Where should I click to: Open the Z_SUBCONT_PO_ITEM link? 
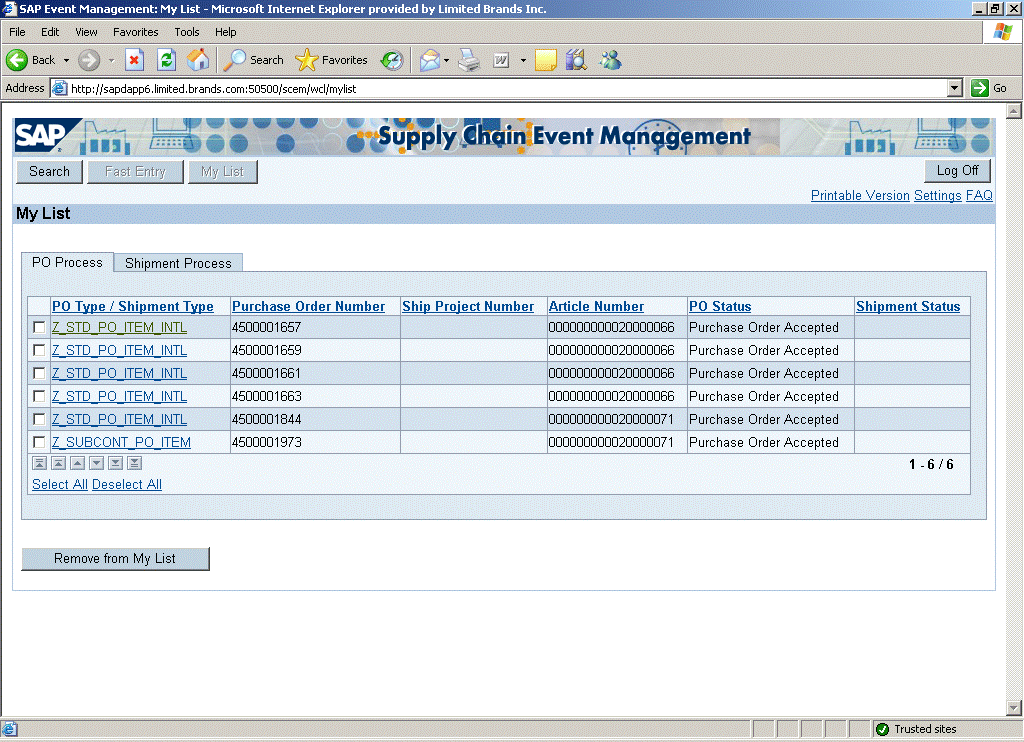pyautogui.click(x=121, y=442)
